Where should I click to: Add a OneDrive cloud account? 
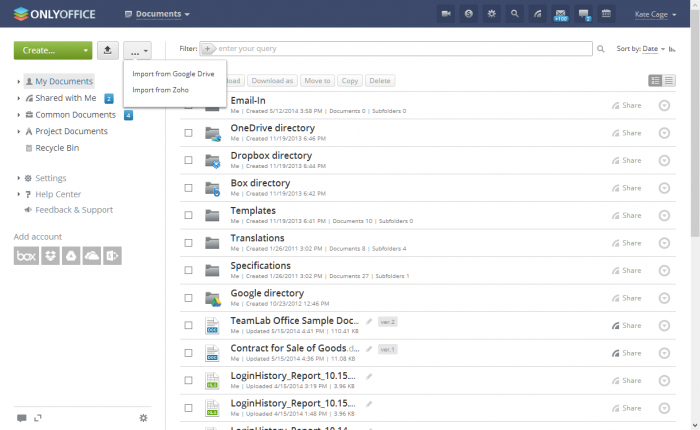(92, 256)
